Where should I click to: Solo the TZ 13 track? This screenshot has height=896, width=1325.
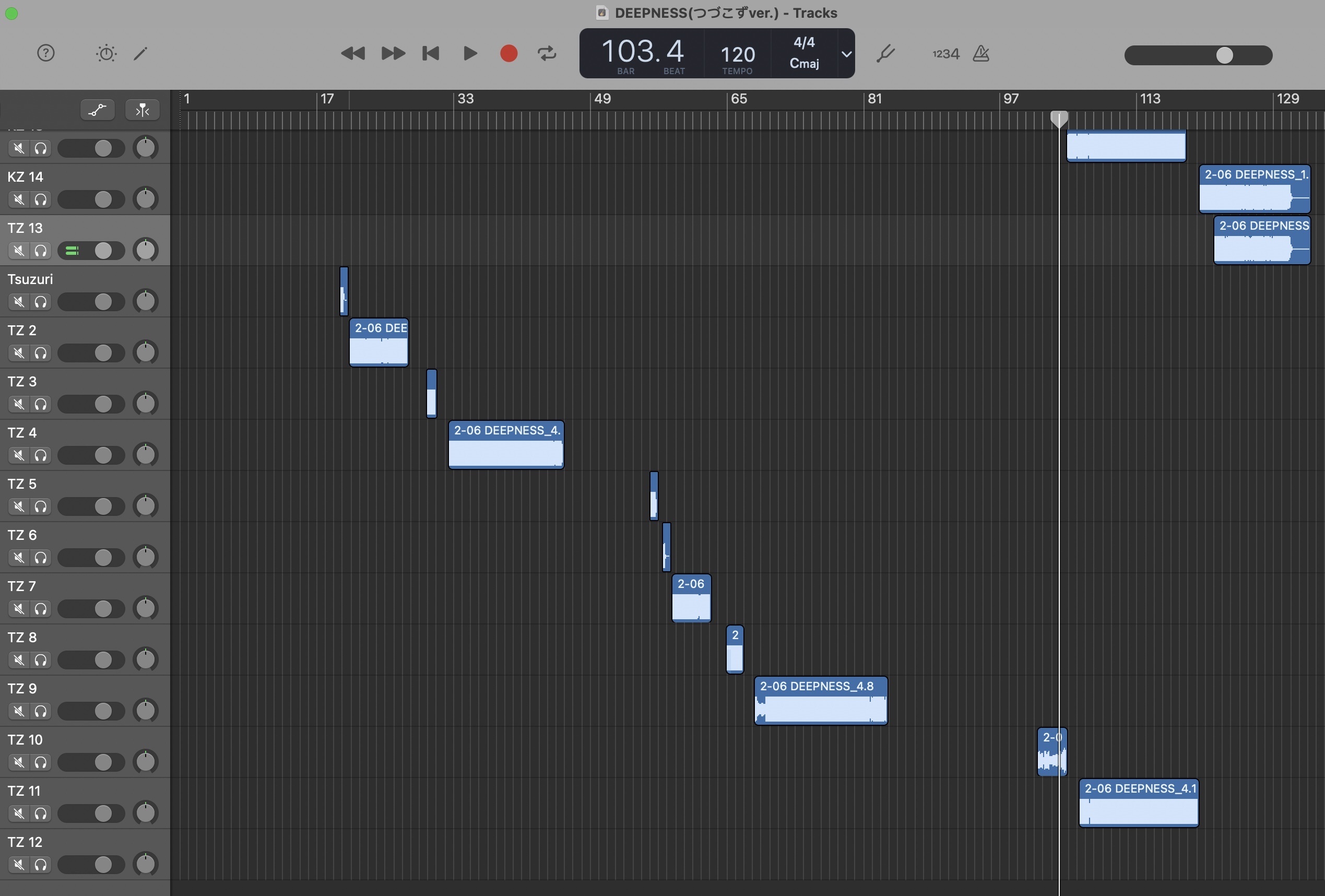tap(41, 251)
